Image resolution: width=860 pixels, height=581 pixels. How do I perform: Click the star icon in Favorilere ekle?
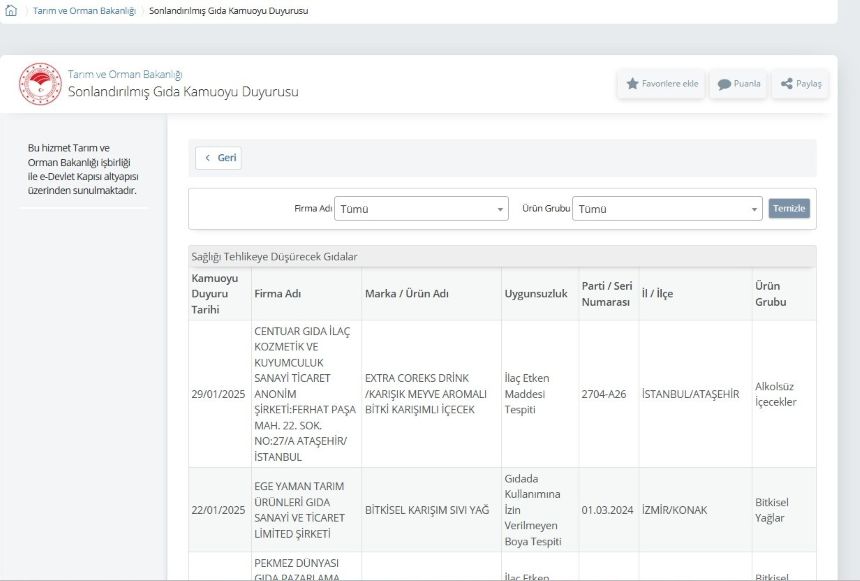pyautogui.click(x=632, y=83)
